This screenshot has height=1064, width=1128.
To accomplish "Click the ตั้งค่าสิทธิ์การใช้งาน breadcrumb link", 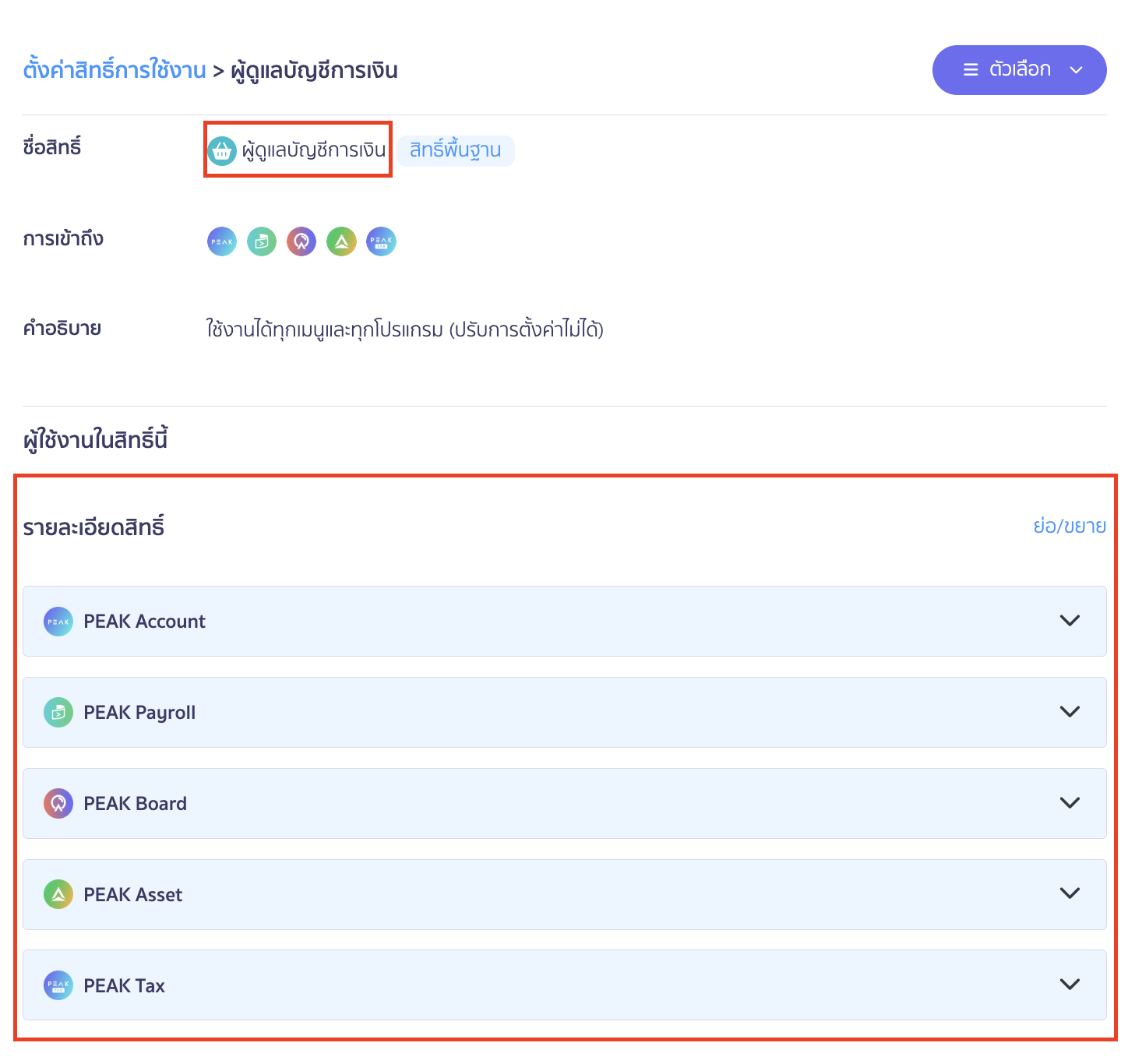I will coord(115,70).
